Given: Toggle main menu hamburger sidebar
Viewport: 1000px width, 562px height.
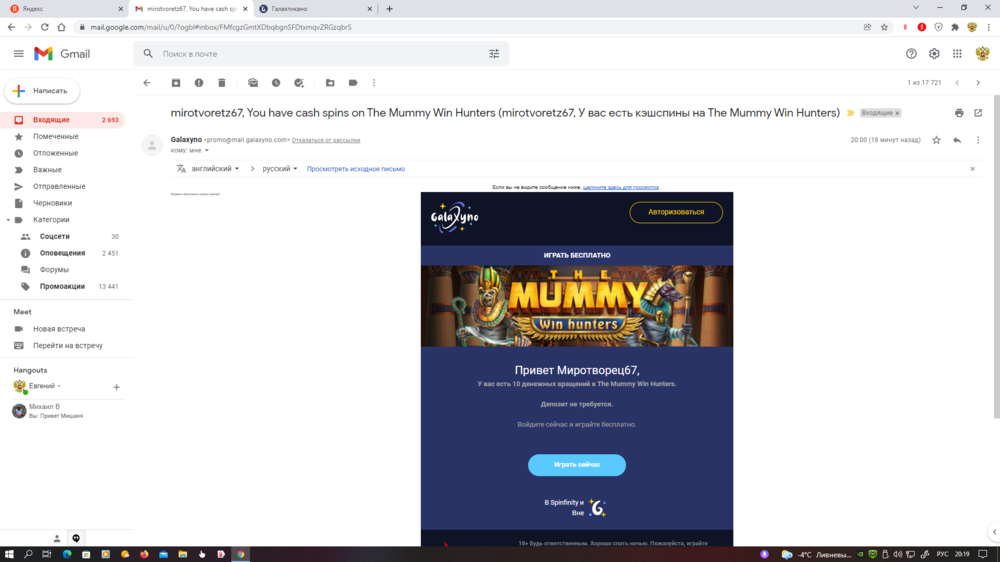Looking at the screenshot, I should tap(18, 54).
